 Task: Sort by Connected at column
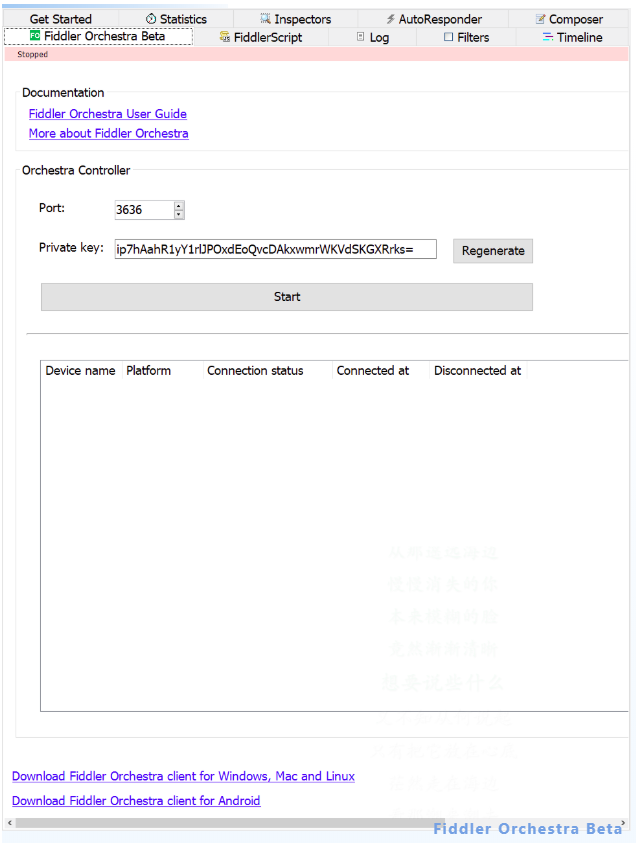point(381,370)
